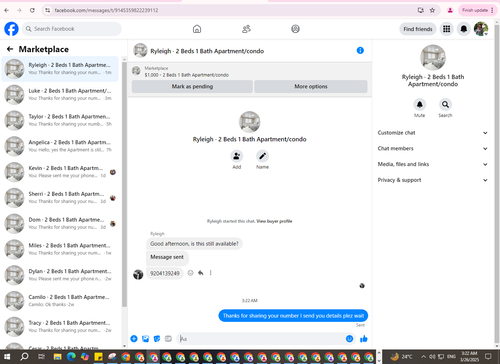500x364 pixels.
Task: Open the Facebook menu grid icon
Action: tap(446, 29)
